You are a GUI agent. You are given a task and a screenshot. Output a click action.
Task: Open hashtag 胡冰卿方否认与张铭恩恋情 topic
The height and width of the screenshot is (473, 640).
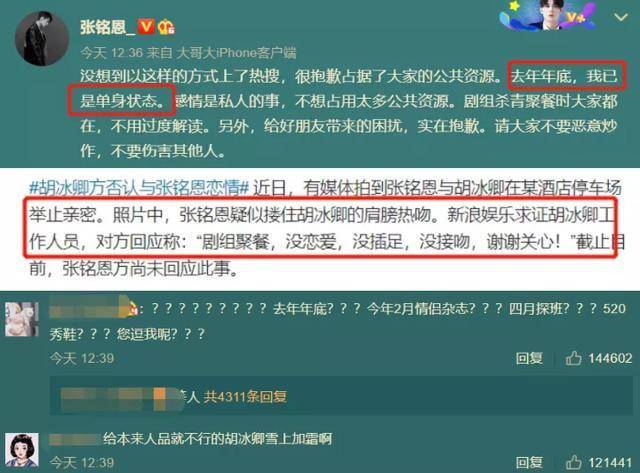[x=139, y=188]
